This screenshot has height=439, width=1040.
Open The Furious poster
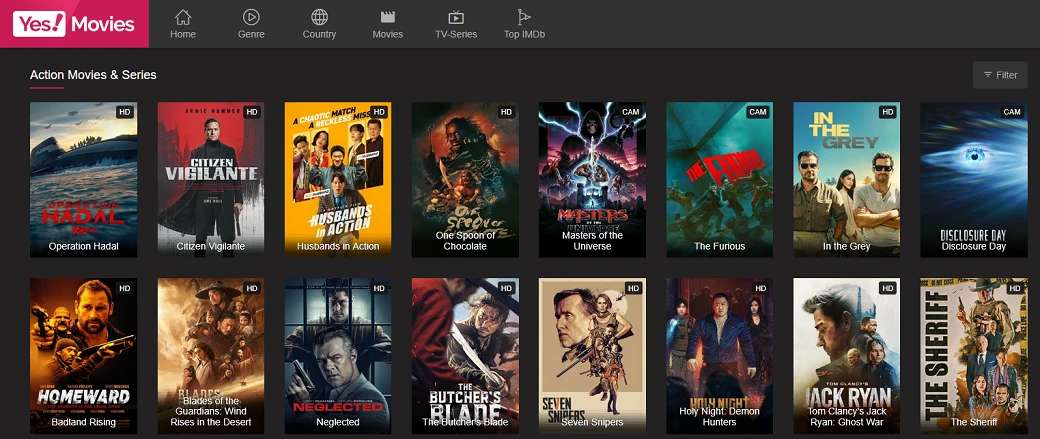720,180
